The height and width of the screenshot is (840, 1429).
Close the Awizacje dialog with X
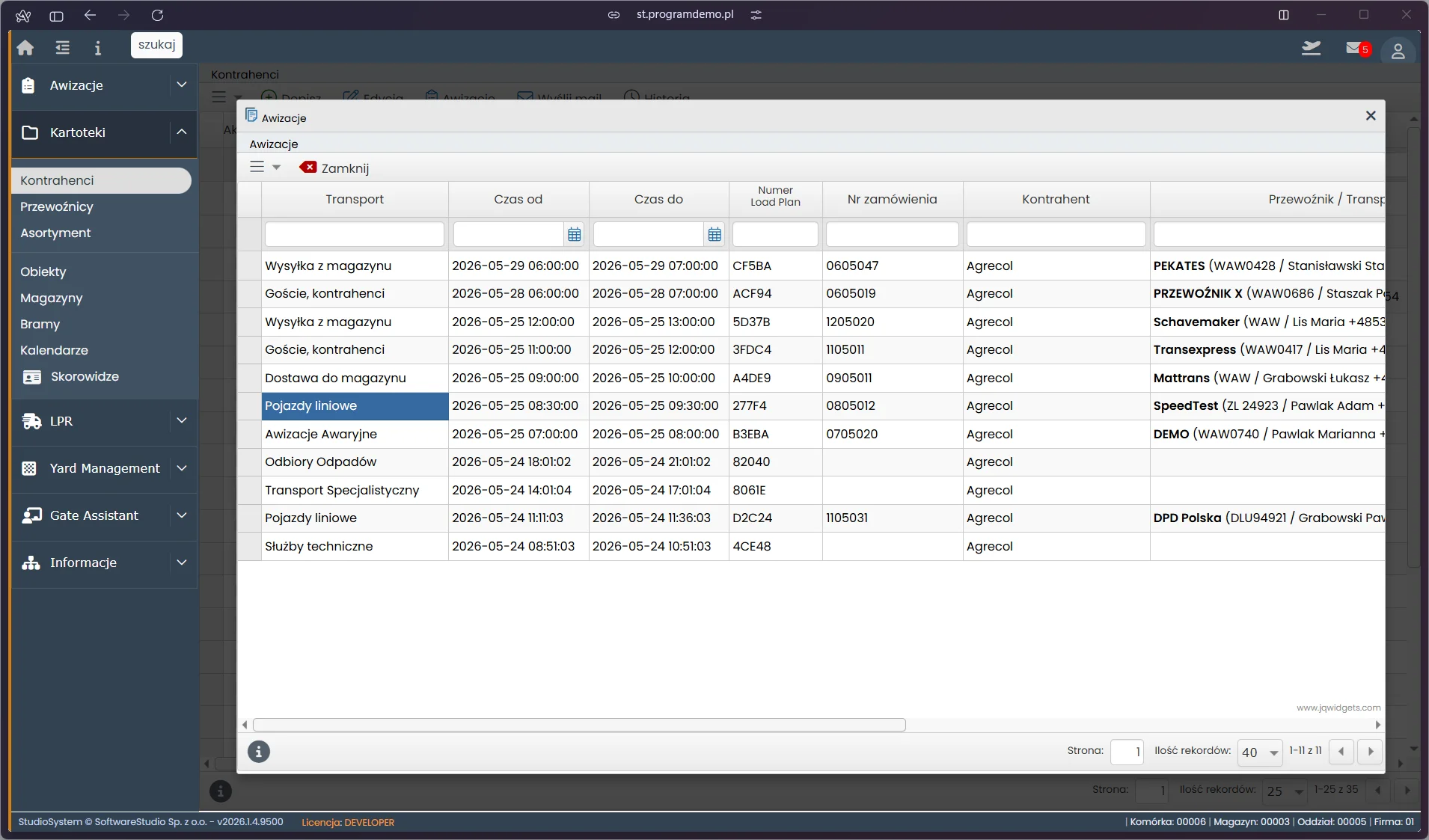coord(1371,115)
